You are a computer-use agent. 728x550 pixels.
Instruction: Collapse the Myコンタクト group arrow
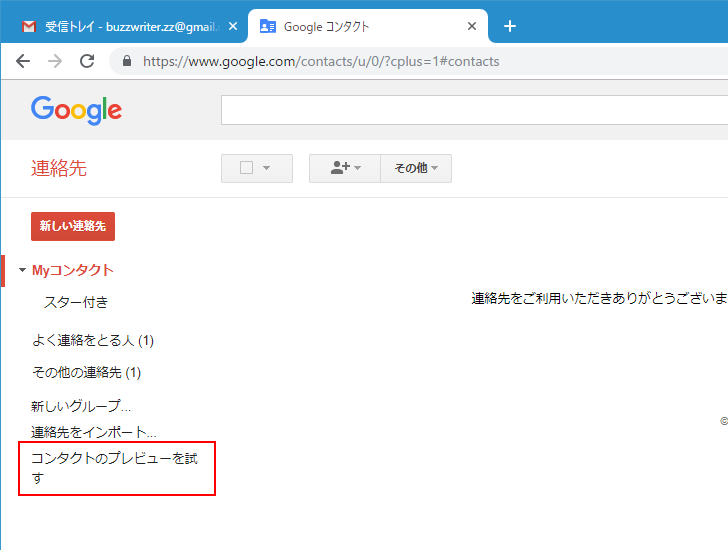click(22, 270)
